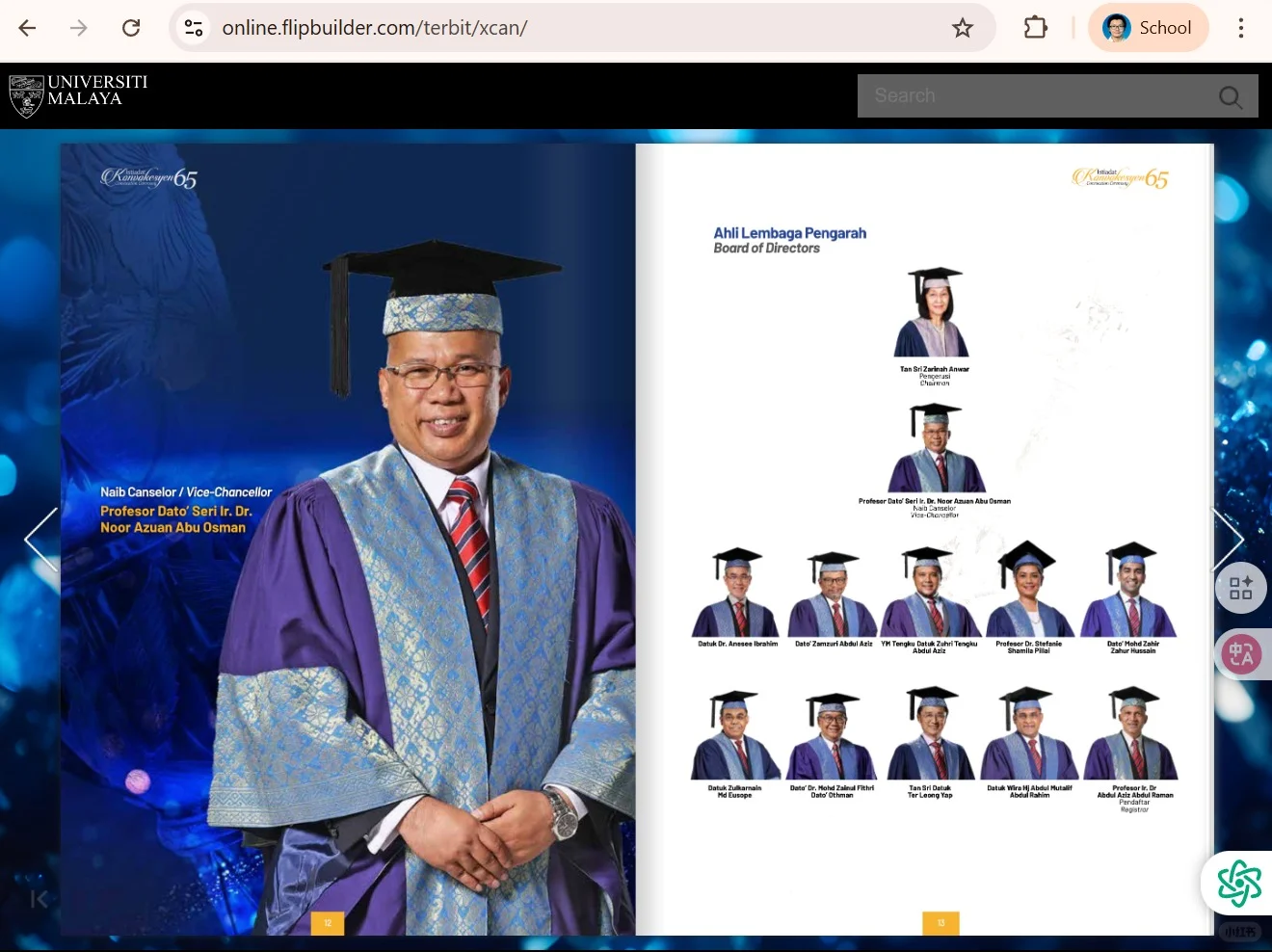Screen dimensions: 1272x952
Task: Click the yellow page 13 badge
Action: click(x=941, y=922)
